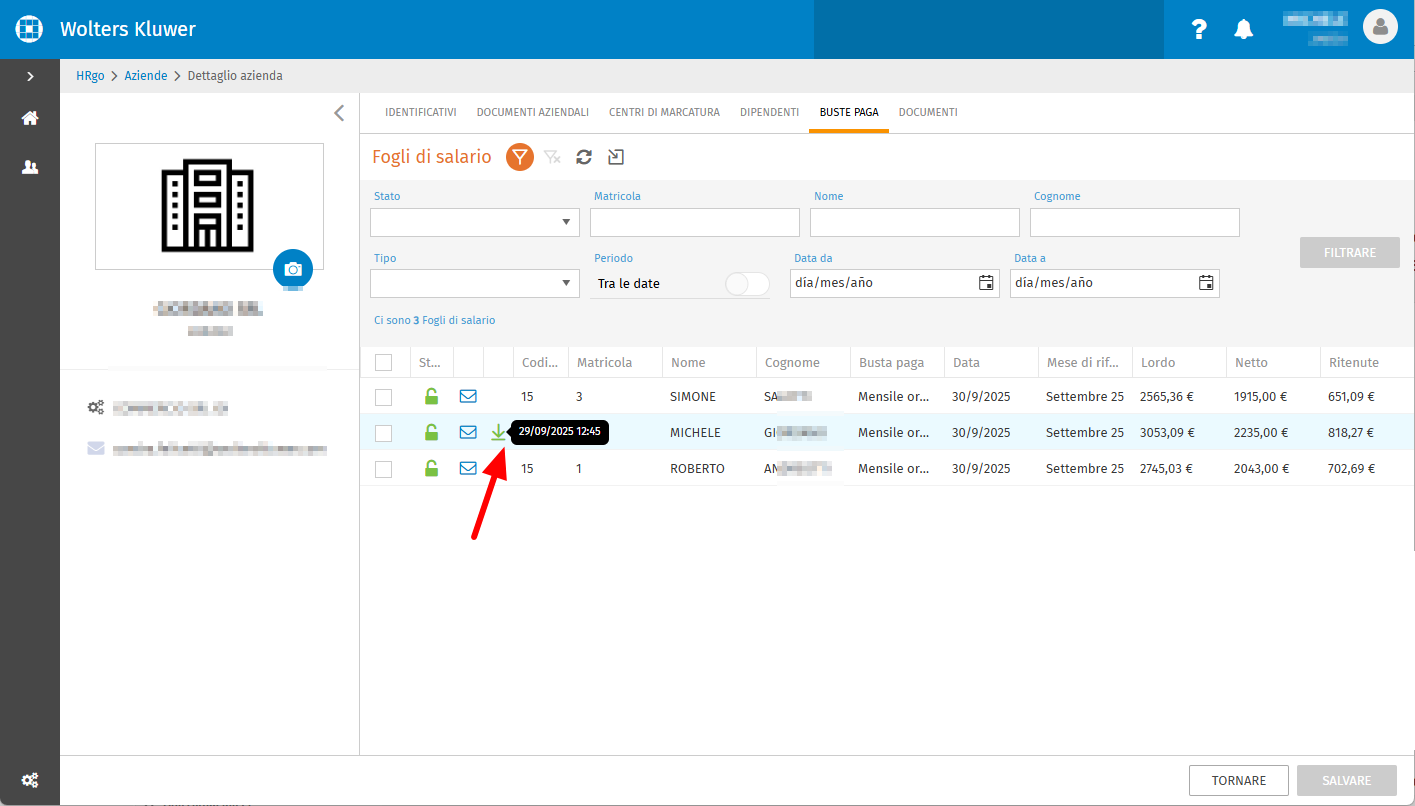Click the export icon beside refresh
Image resolution: width=1415 pixels, height=806 pixels.
[x=616, y=157]
